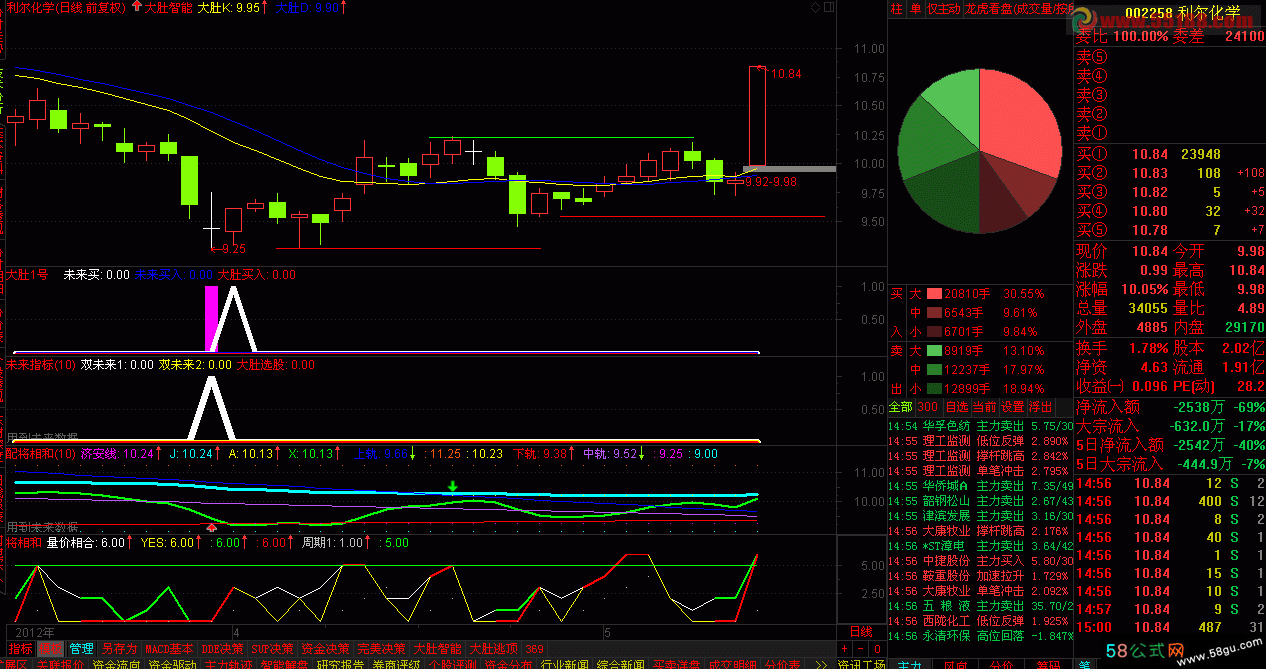Open the 日线 period selector
Screen dimensions: 1266x669
tap(860, 632)
